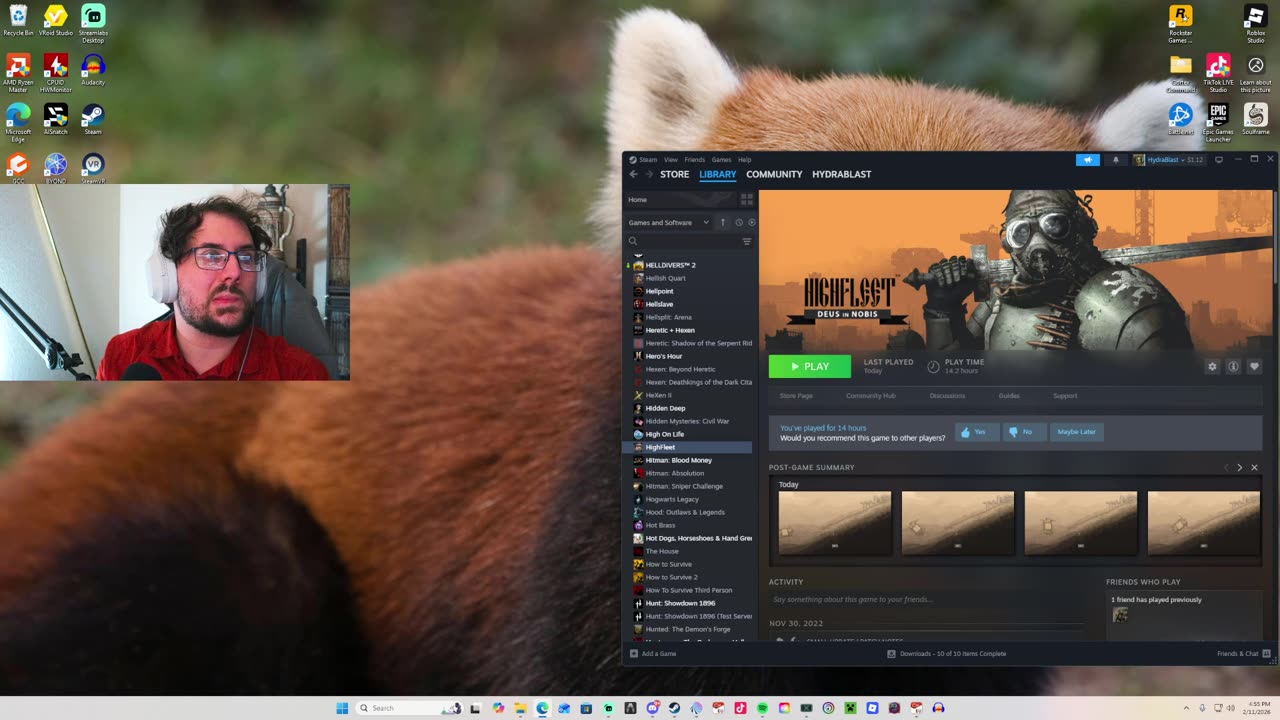
Task: Open the Help menu
Action: point(744,160)
